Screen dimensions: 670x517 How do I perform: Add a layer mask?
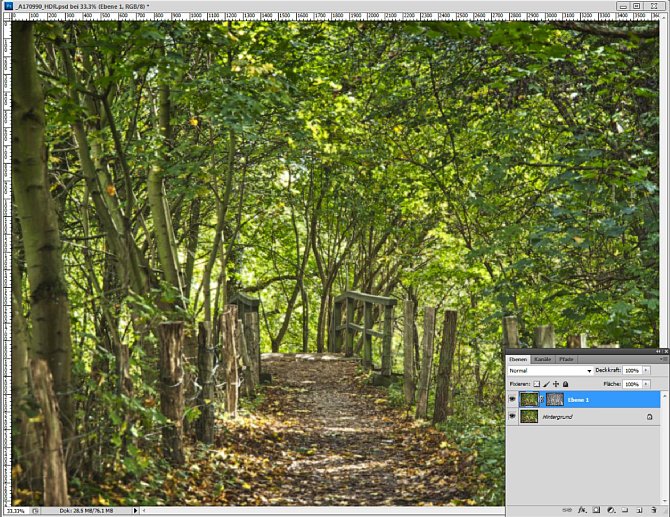[x=597, y=510]
